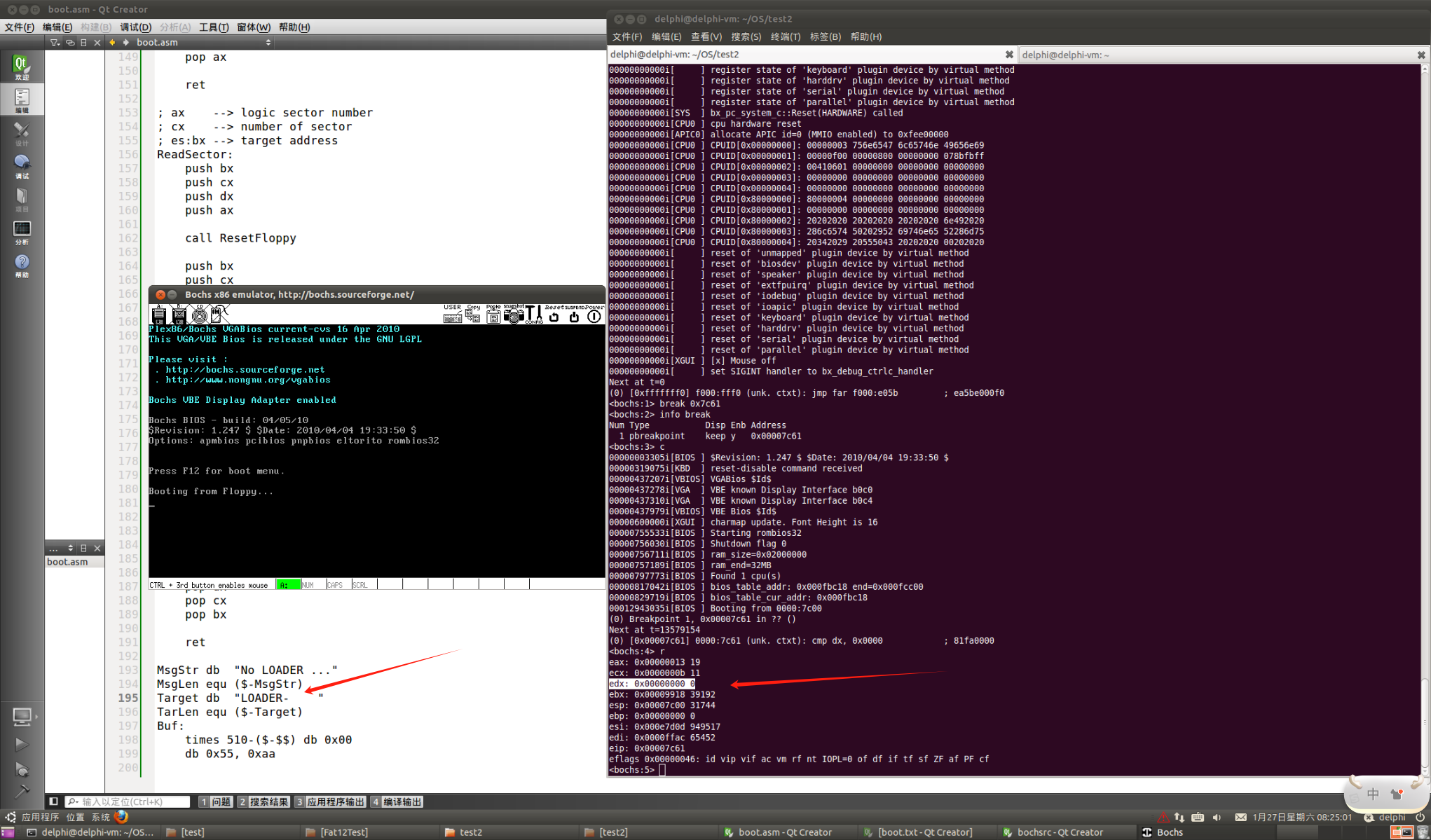
Task: Open the Qt Creator Help mode
Action: coord(22,266)
